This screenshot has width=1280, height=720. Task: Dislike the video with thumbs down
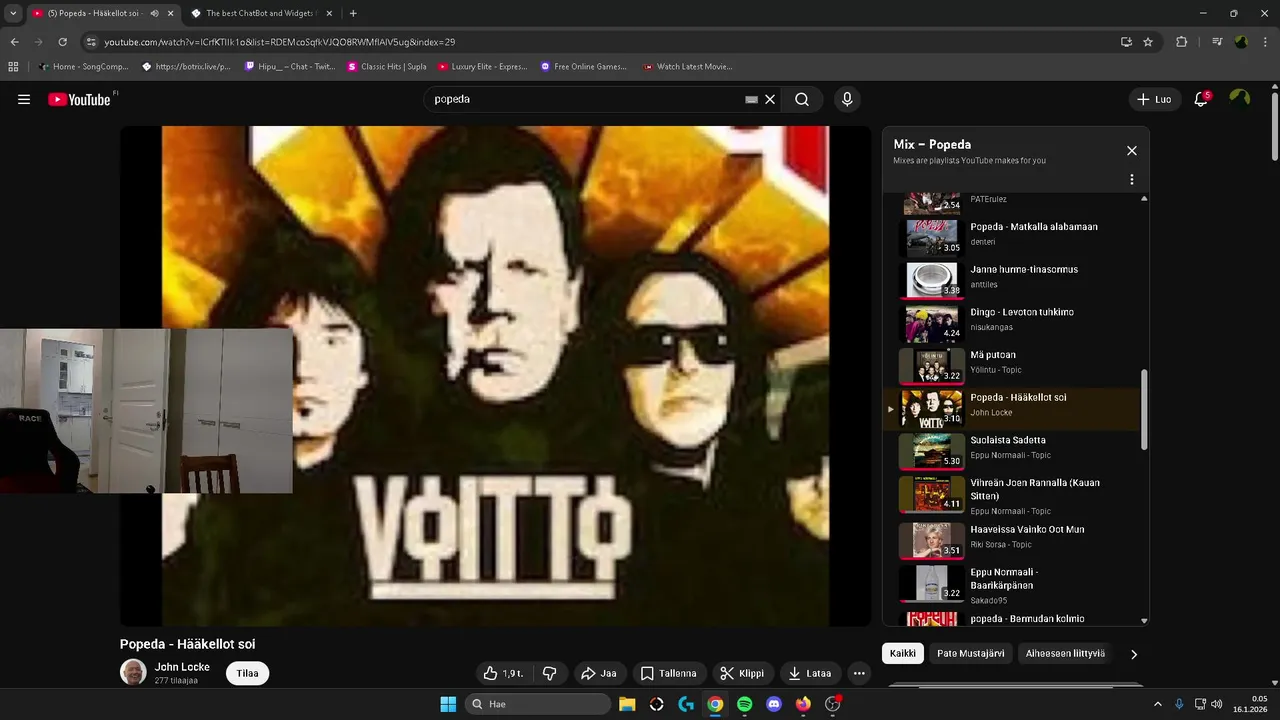[x=549, y=673]
